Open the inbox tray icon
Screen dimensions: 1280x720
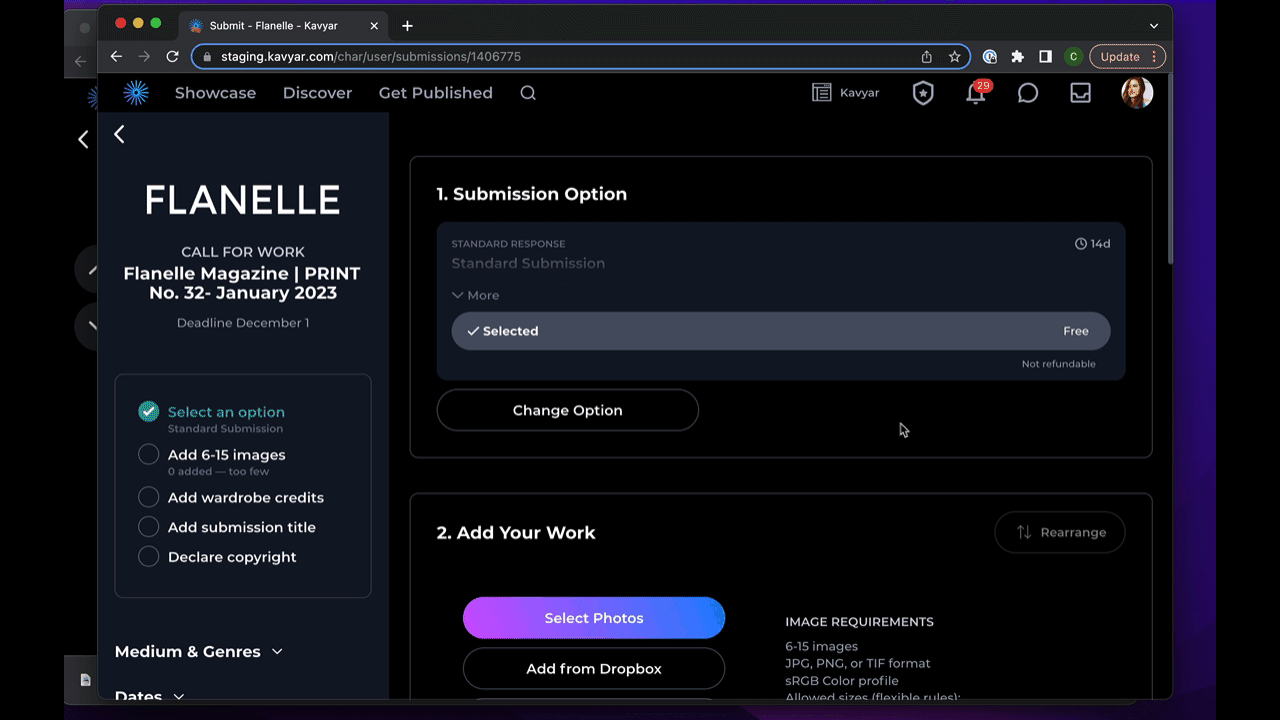pos(1080,93)
